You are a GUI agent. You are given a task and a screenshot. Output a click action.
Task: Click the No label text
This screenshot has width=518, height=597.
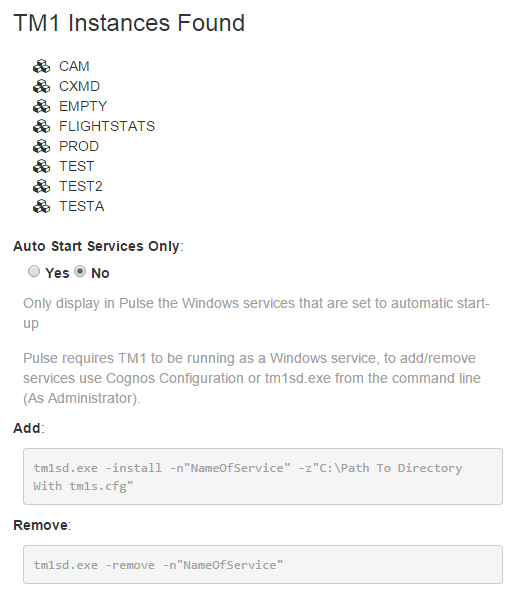coord(100,273)
